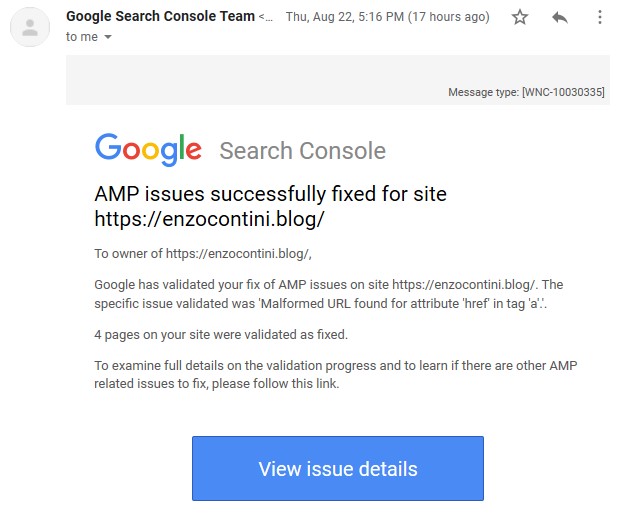Image resolution: width=618 pixels, height=520 pixels.
Task: Click the sender's profile avatar
Action: tap(31, 27)
